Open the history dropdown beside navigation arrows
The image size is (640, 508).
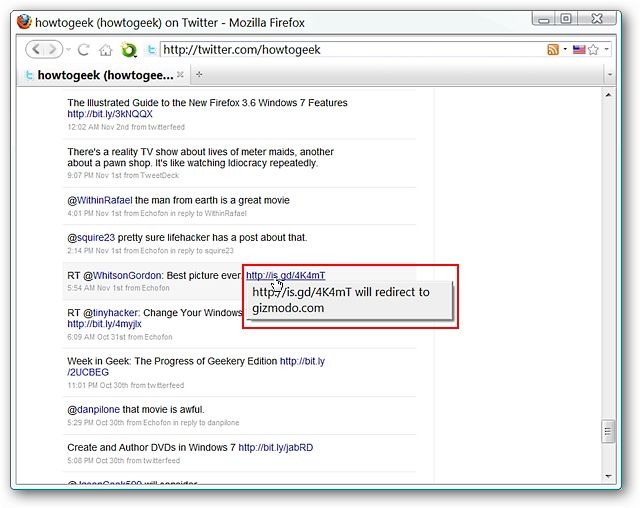coord(68,50)
